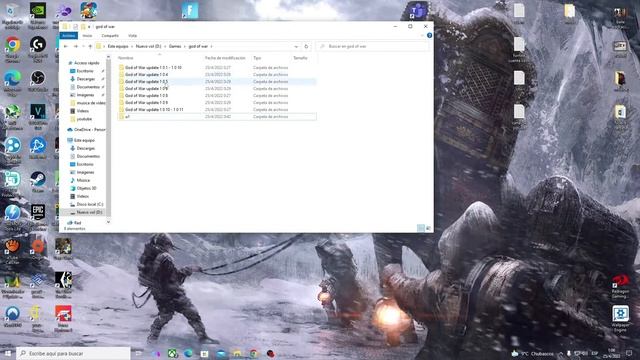Viewport: 640px width, 360px height.
Task: Open the Quick Access toolbar customize dropdown
Action: [89, 27]
